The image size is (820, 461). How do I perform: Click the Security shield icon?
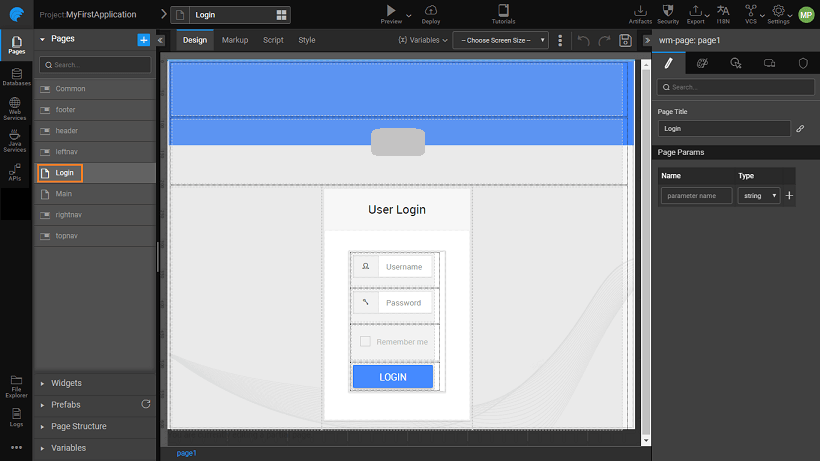click(668, 10)
